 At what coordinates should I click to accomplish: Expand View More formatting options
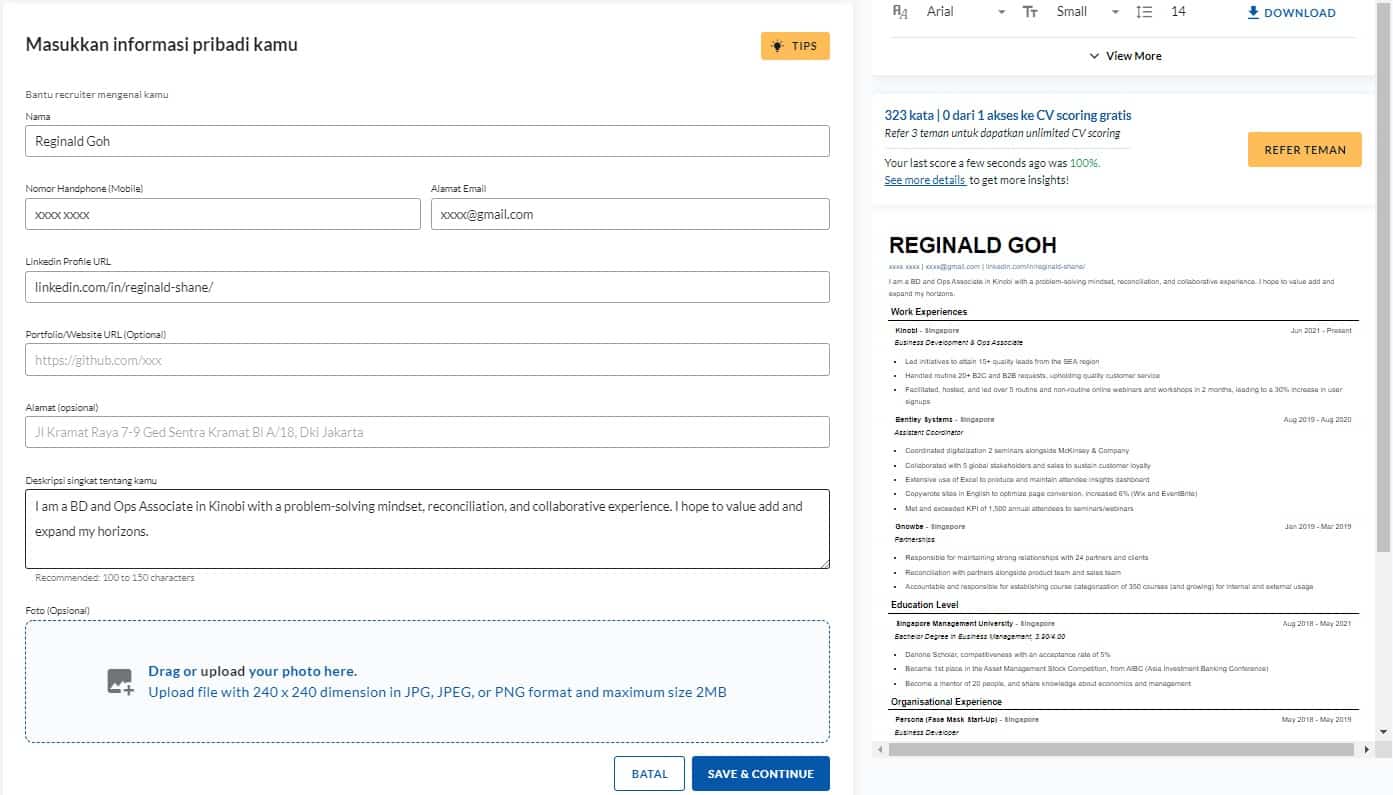click(x=1125, y=56)
